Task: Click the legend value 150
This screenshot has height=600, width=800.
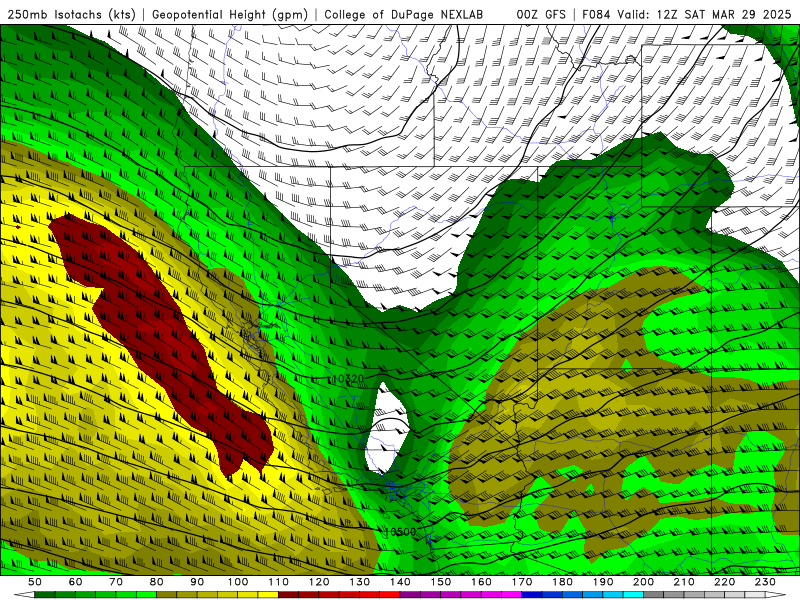Action: coord(441,582)
